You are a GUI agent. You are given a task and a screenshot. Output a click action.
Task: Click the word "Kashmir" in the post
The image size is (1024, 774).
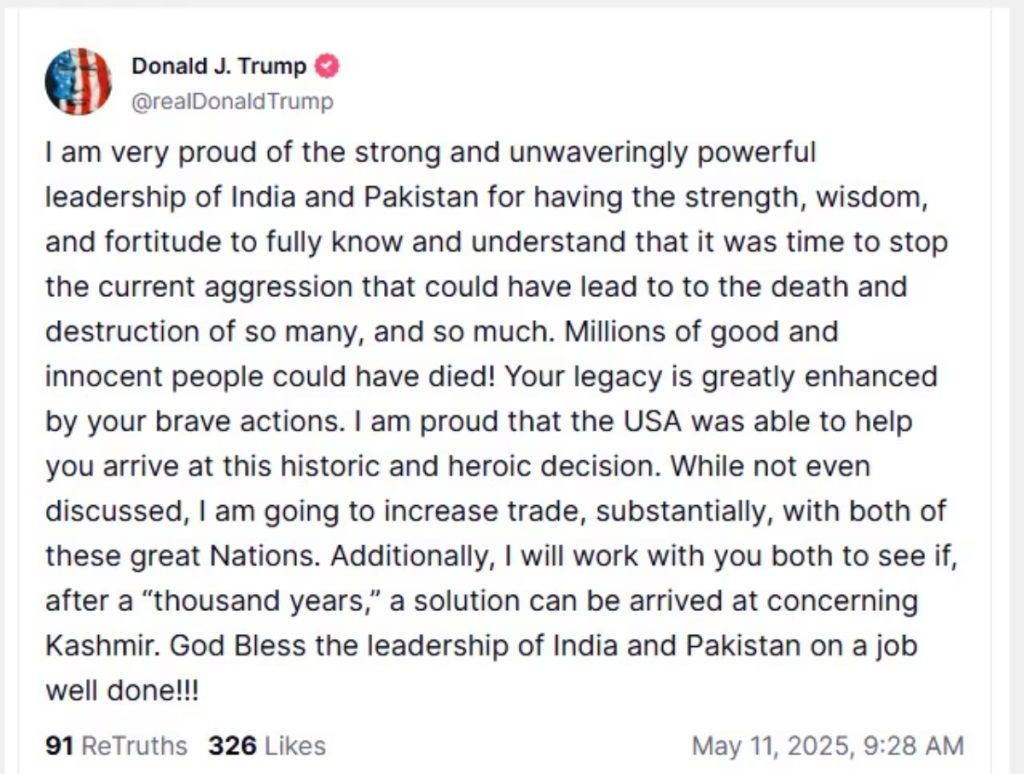[101, 645]
